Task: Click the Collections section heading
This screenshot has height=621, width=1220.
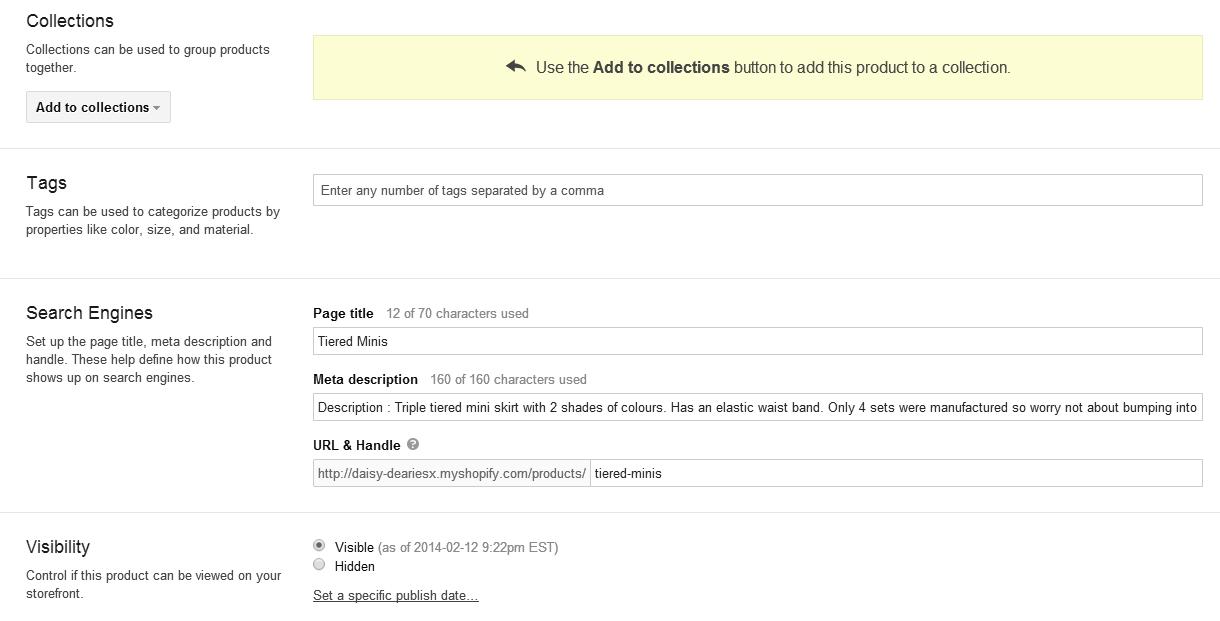Action: coord(70,21)
